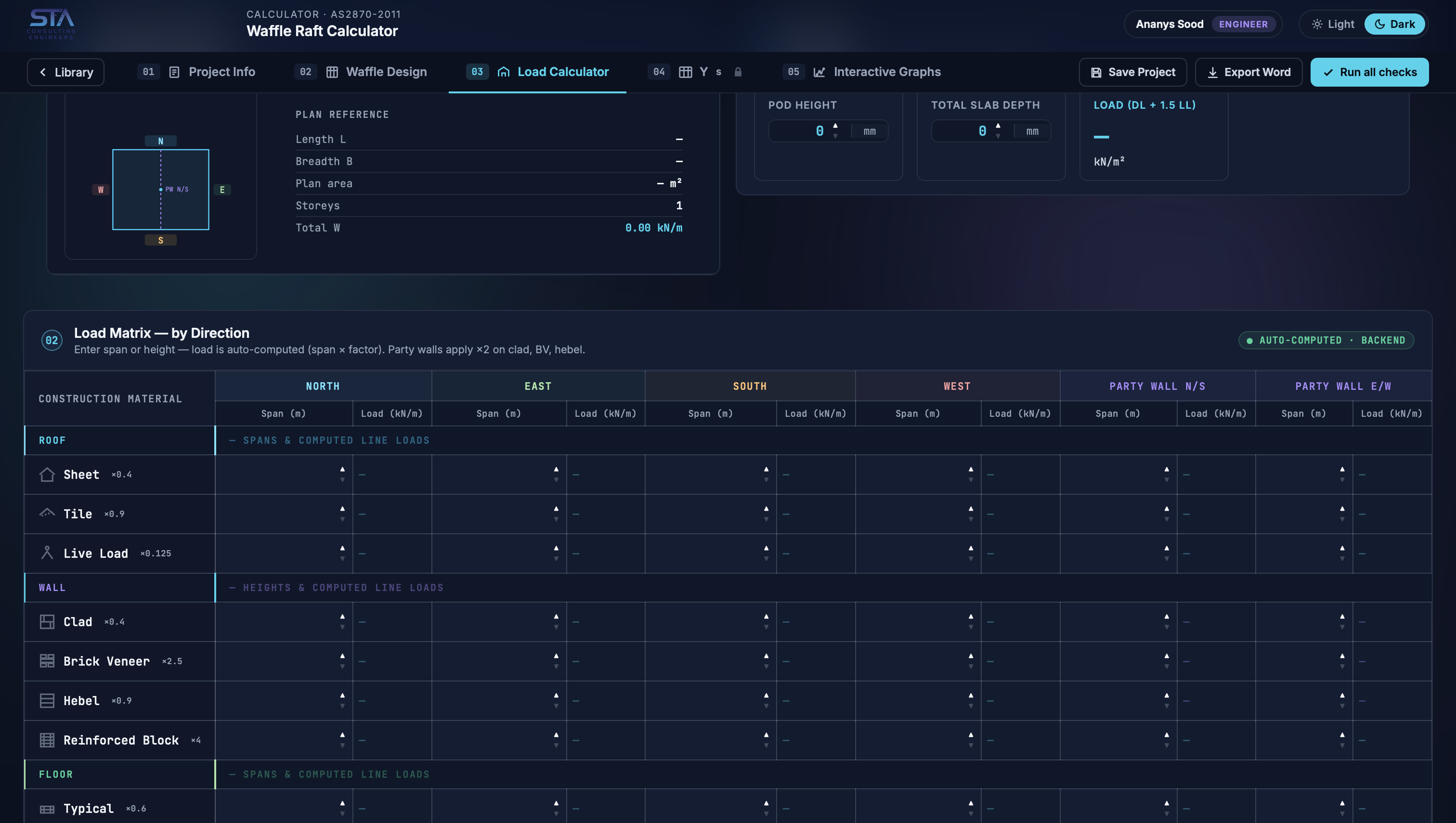1456x823 pixels.
Task: Click the moon icon for Dark theme
Action: tap(1379, 25)
